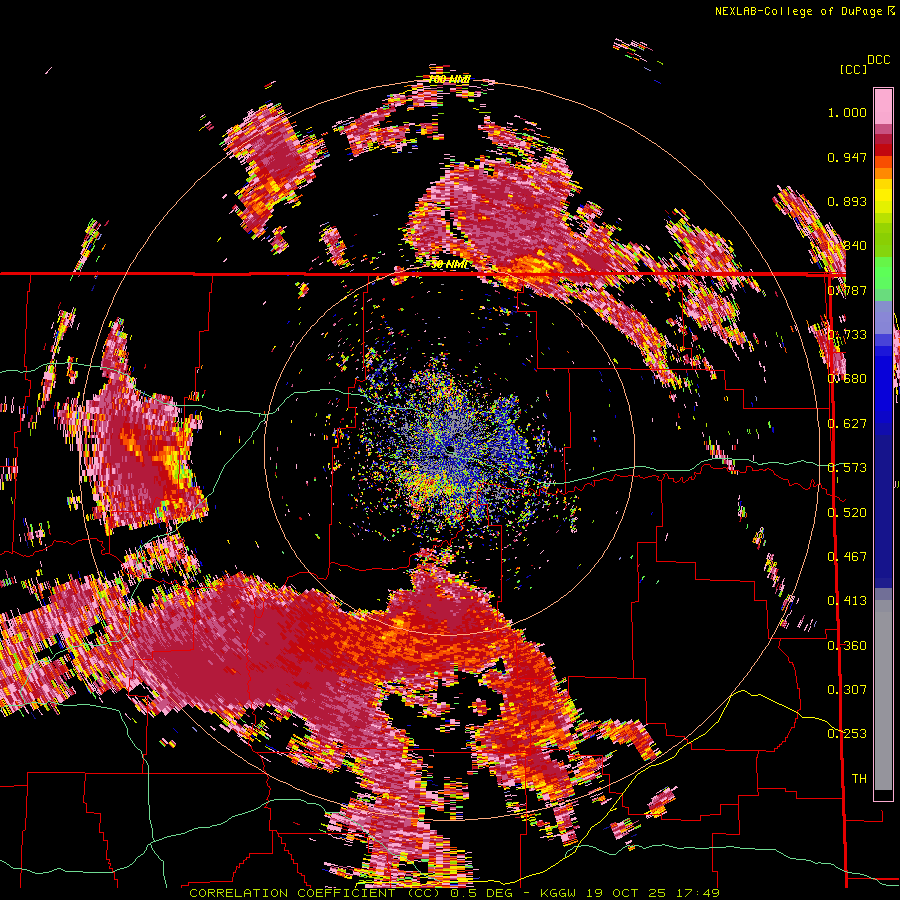The height and width of the screenshot is (900, 900).
Task: Click the 100 NMI range ring label
Action: (449, 79)
